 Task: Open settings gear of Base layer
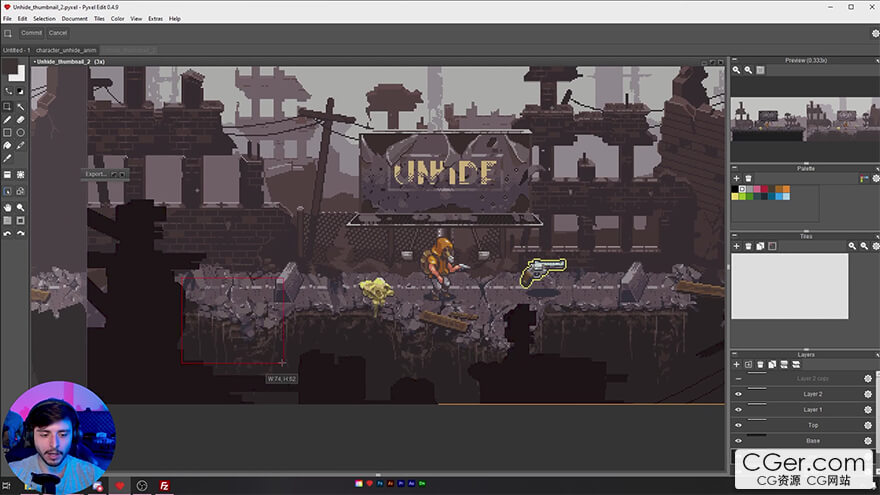[868, 441]
